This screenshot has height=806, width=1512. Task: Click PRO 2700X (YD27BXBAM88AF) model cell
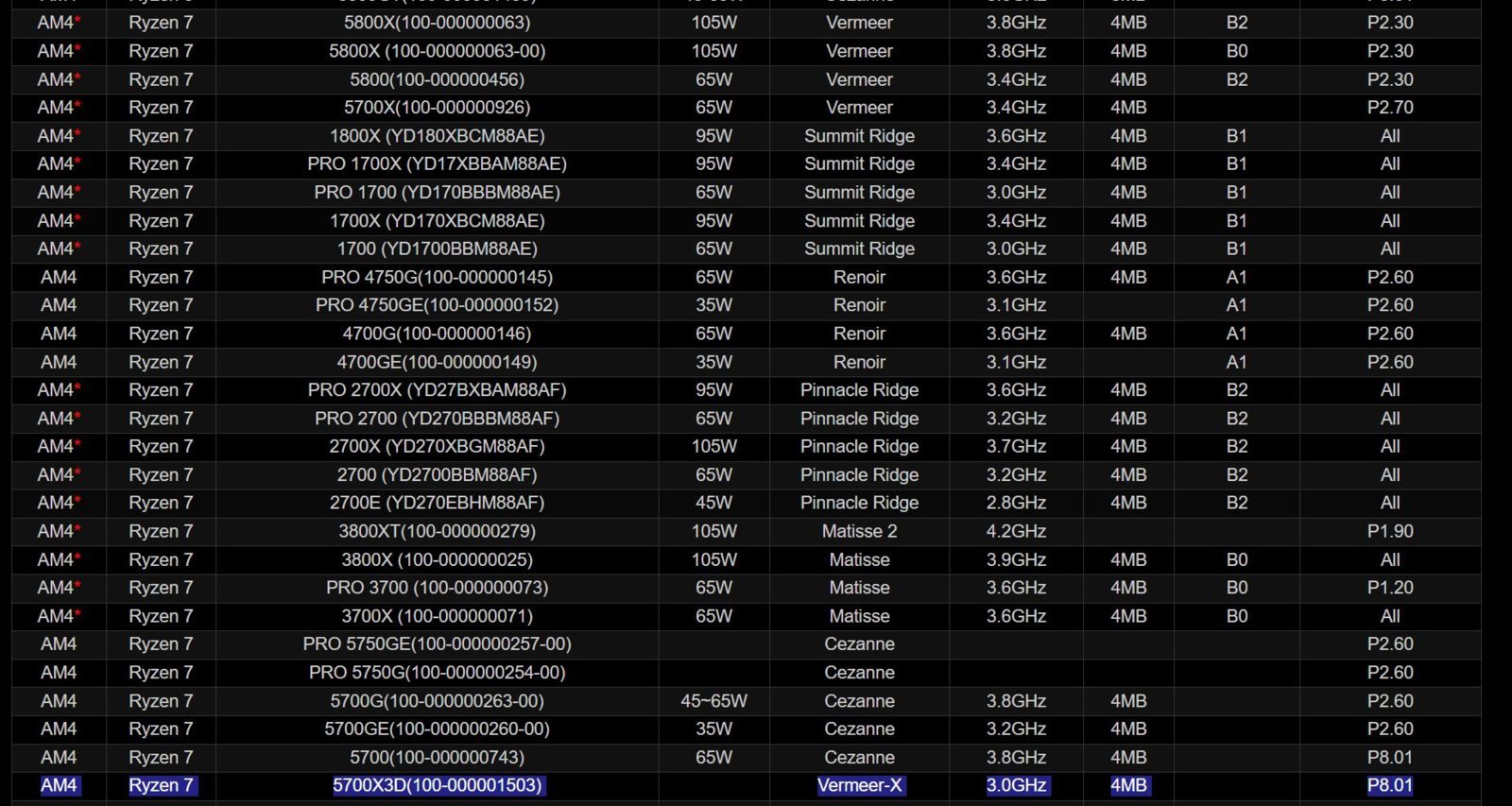pos(437,389)
